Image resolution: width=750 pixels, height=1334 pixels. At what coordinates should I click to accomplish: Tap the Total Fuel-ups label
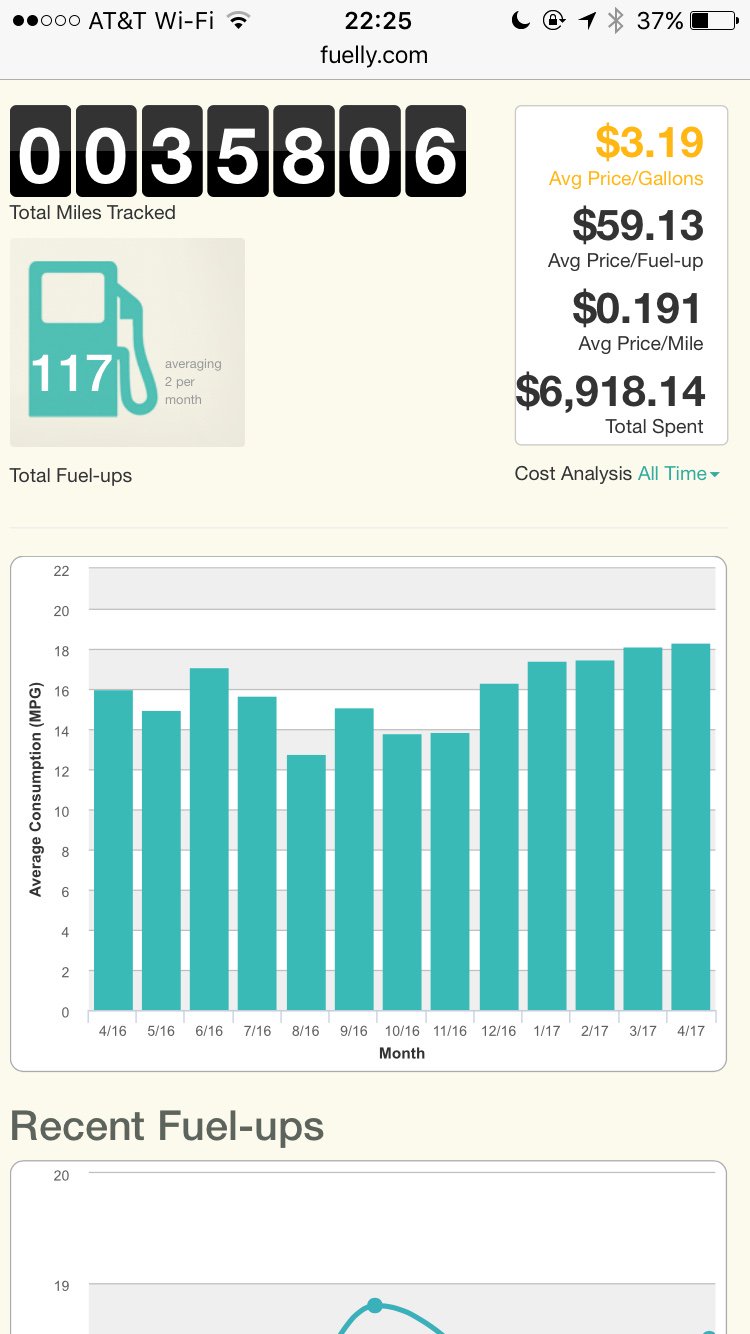point(71,476)
